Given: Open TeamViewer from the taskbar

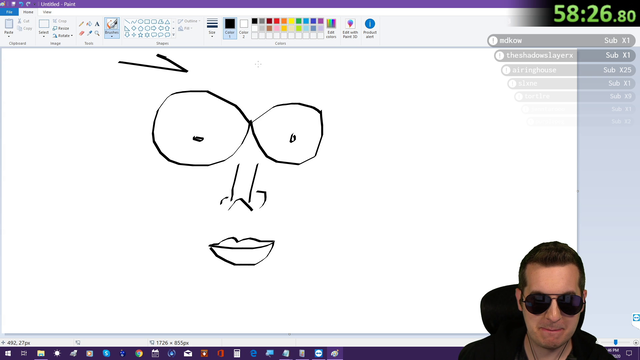Looking at the screenshot, I should point(318,353).
